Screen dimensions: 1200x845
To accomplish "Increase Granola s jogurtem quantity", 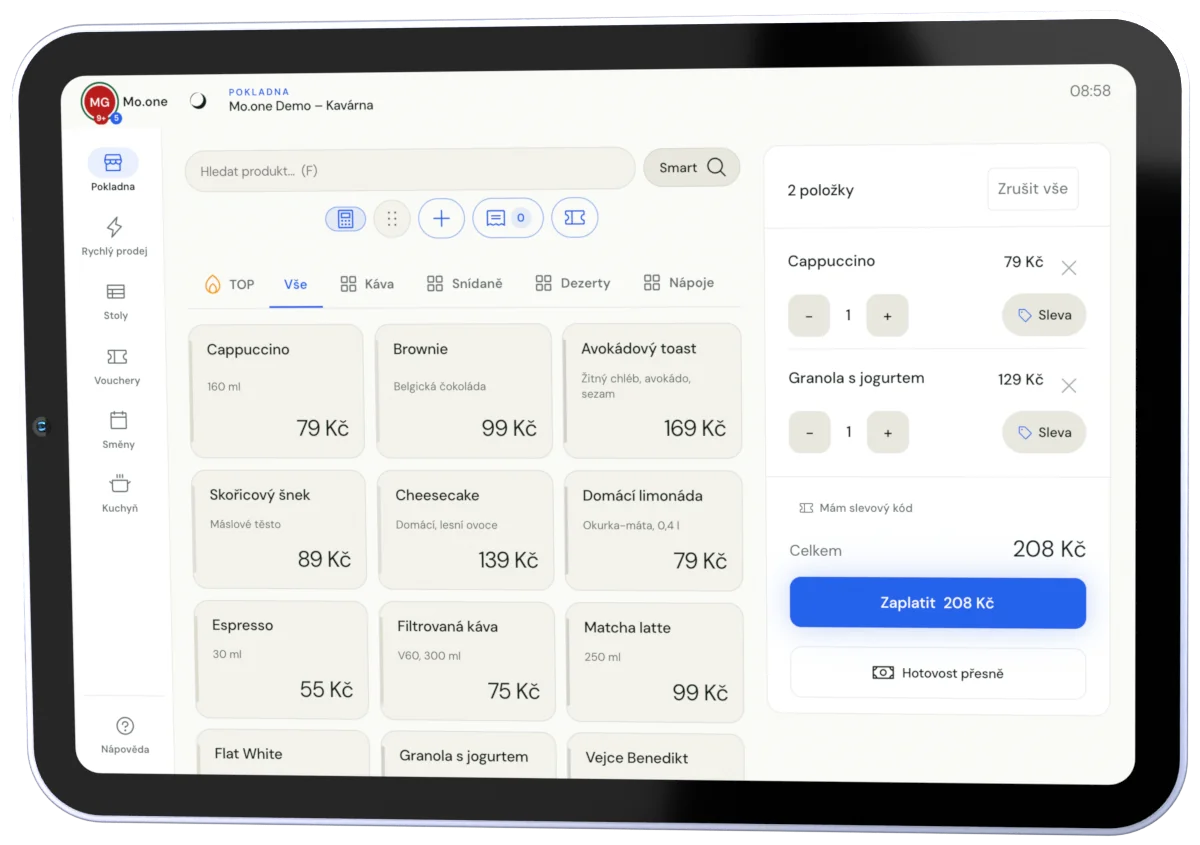I will [888, 433].
